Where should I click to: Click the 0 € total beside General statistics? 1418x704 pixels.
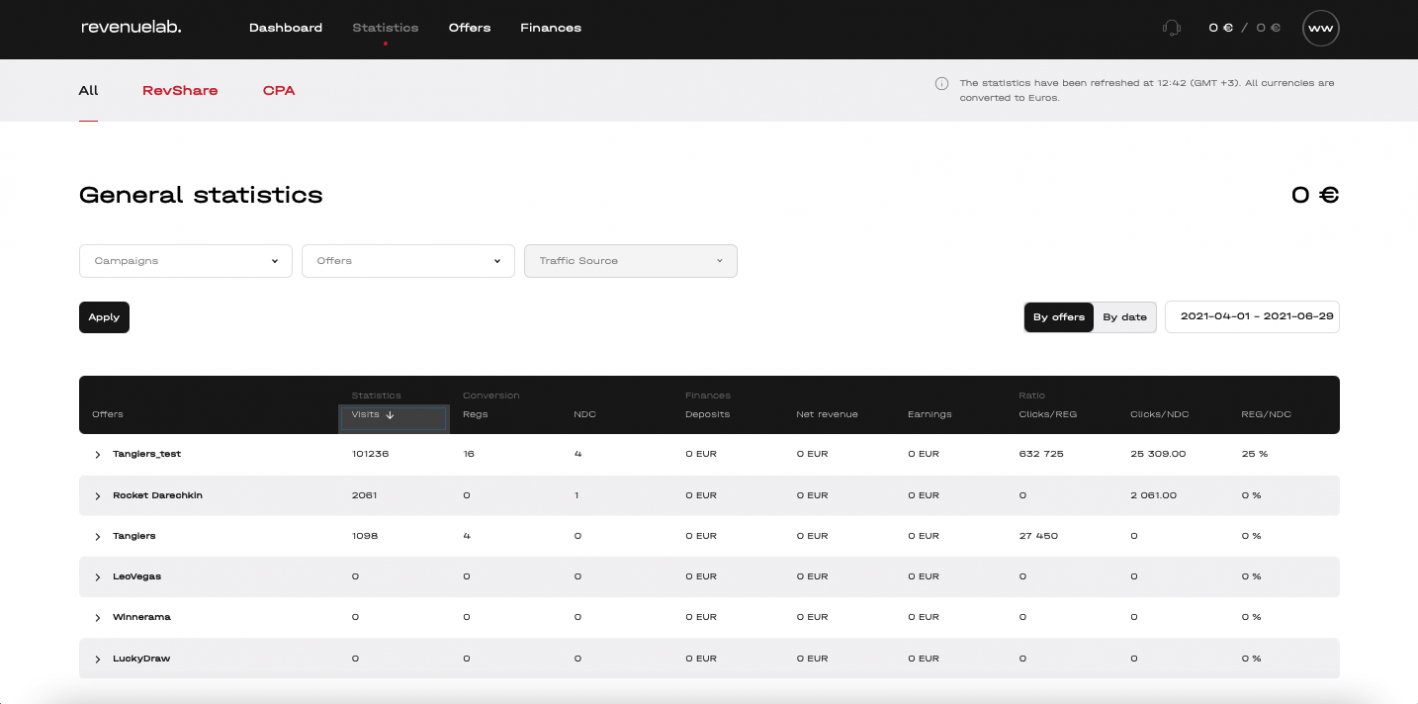pyautogui.click(x=1315, y=195)
